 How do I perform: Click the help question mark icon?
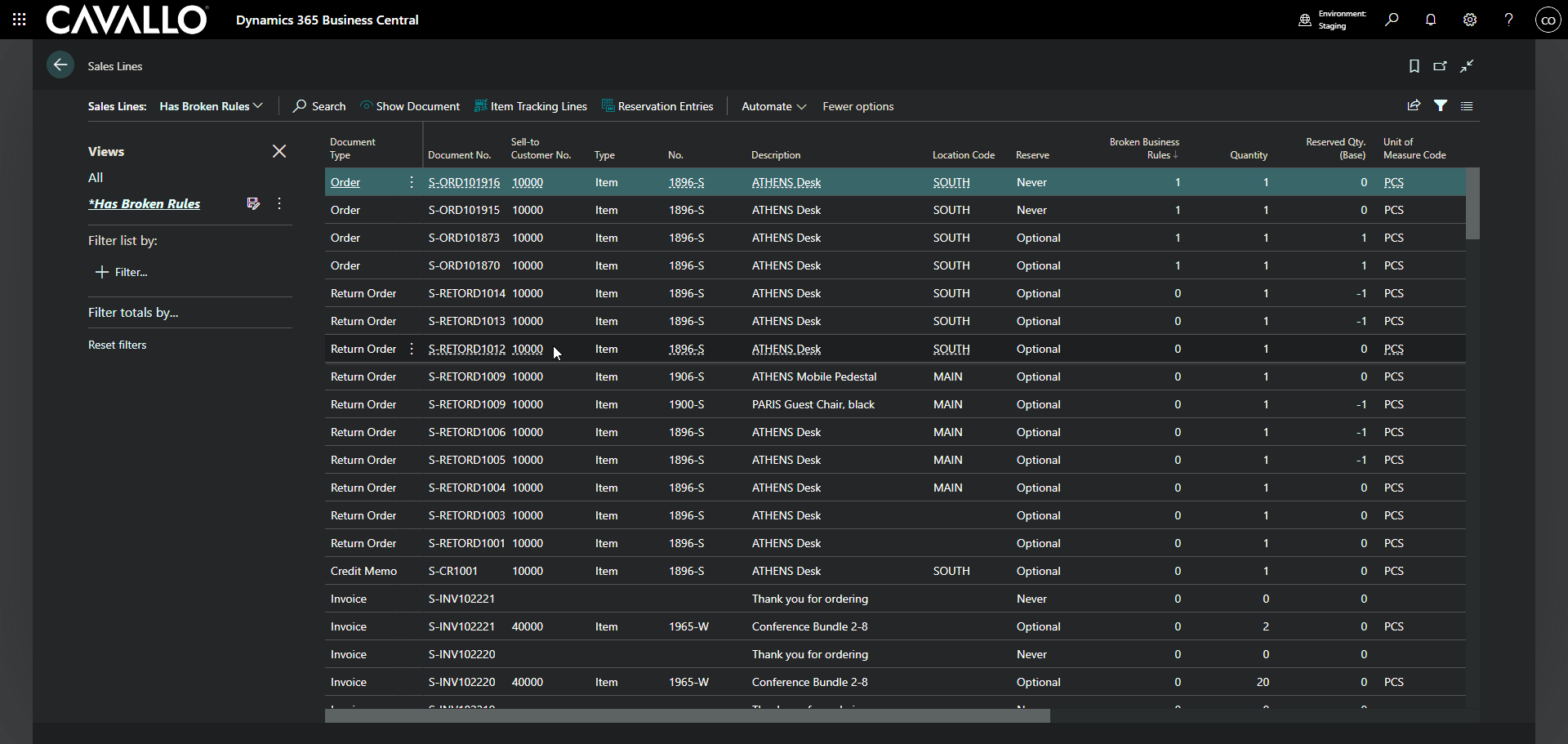tap(1508, 20)
